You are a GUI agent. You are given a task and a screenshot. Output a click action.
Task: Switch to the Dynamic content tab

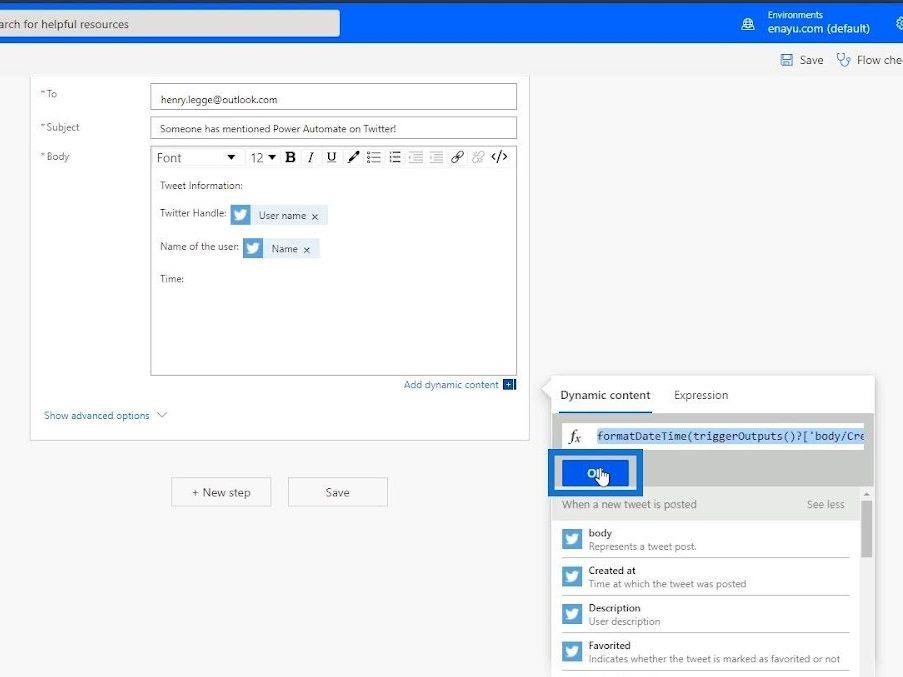605,395
